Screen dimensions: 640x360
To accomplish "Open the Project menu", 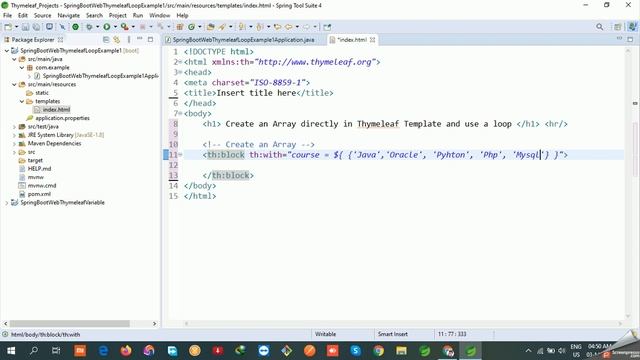I will [x=118, y=16].
